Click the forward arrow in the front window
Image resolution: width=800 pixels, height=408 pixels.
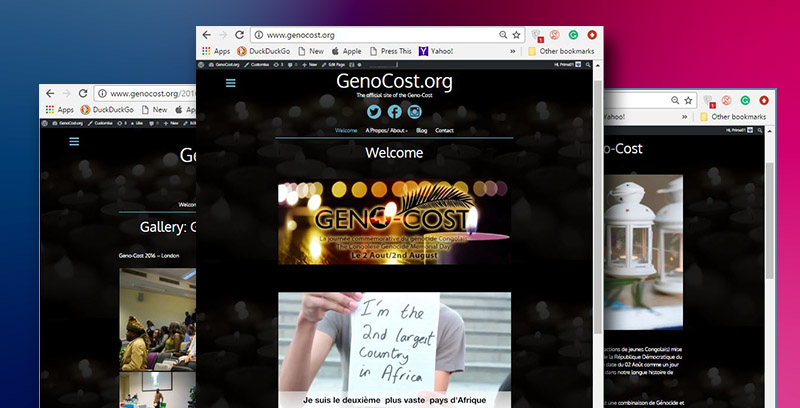tap(222, 35)
